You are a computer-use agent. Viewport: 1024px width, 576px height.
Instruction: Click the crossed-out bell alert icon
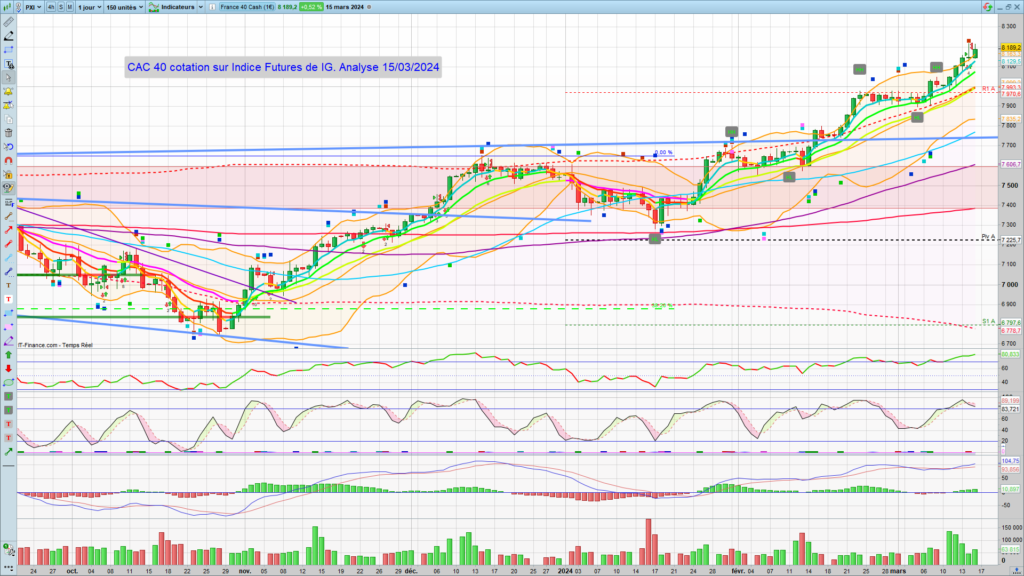(x=8, y=105)
